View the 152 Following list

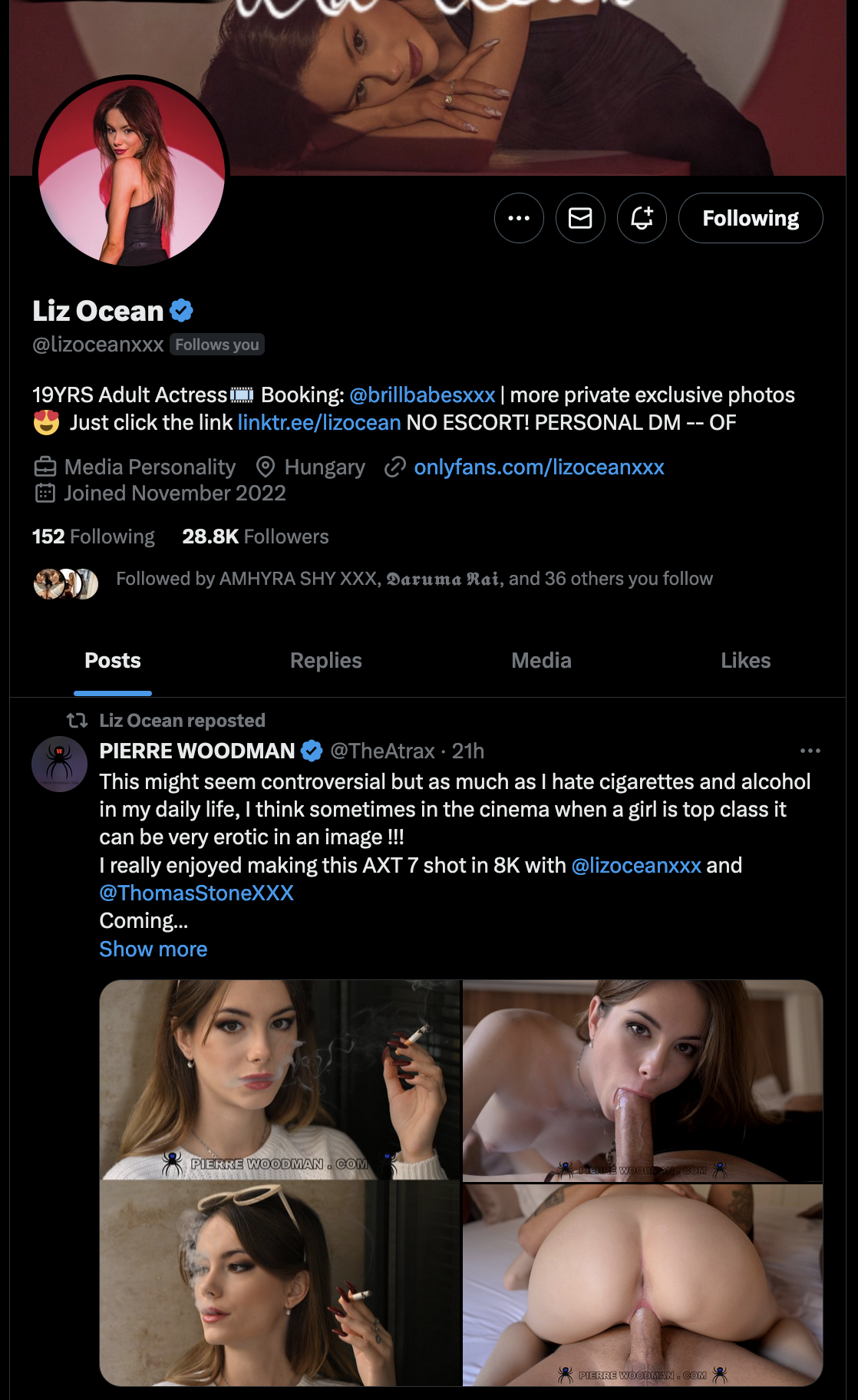tap(93, 537)
